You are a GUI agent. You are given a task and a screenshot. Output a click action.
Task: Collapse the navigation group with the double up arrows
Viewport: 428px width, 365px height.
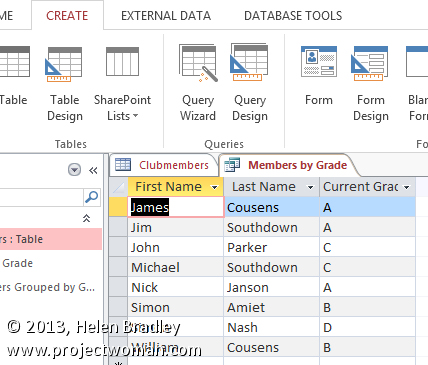[x=86, y=218]
